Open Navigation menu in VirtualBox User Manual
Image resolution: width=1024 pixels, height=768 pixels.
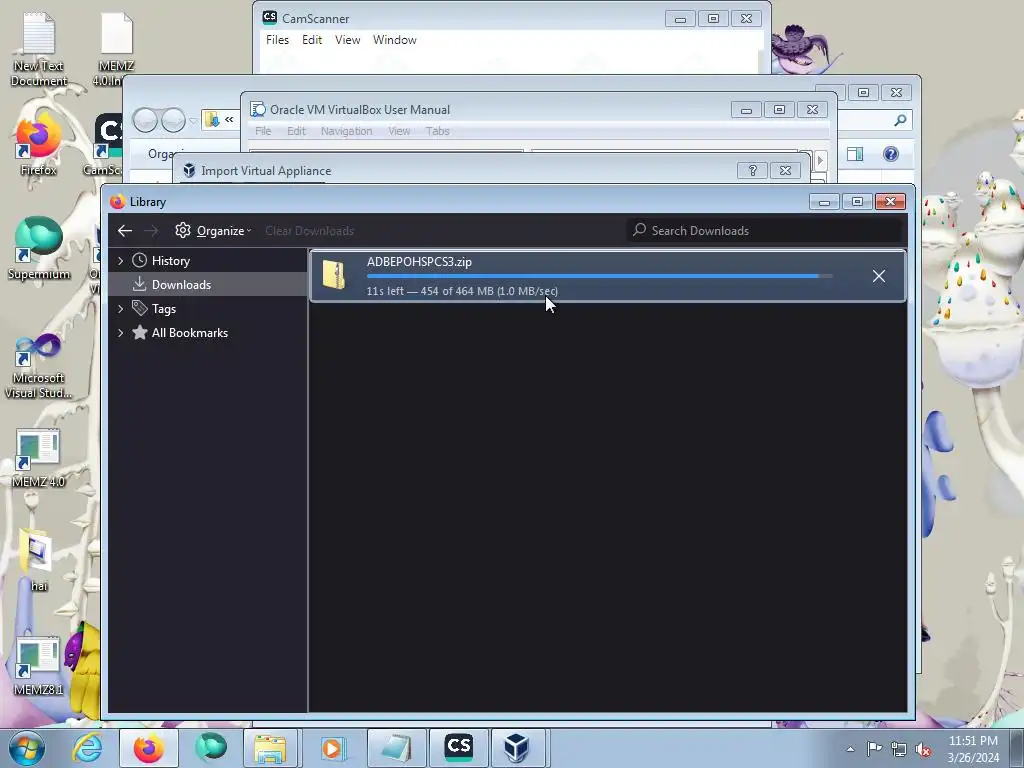[x=346, y=131]
